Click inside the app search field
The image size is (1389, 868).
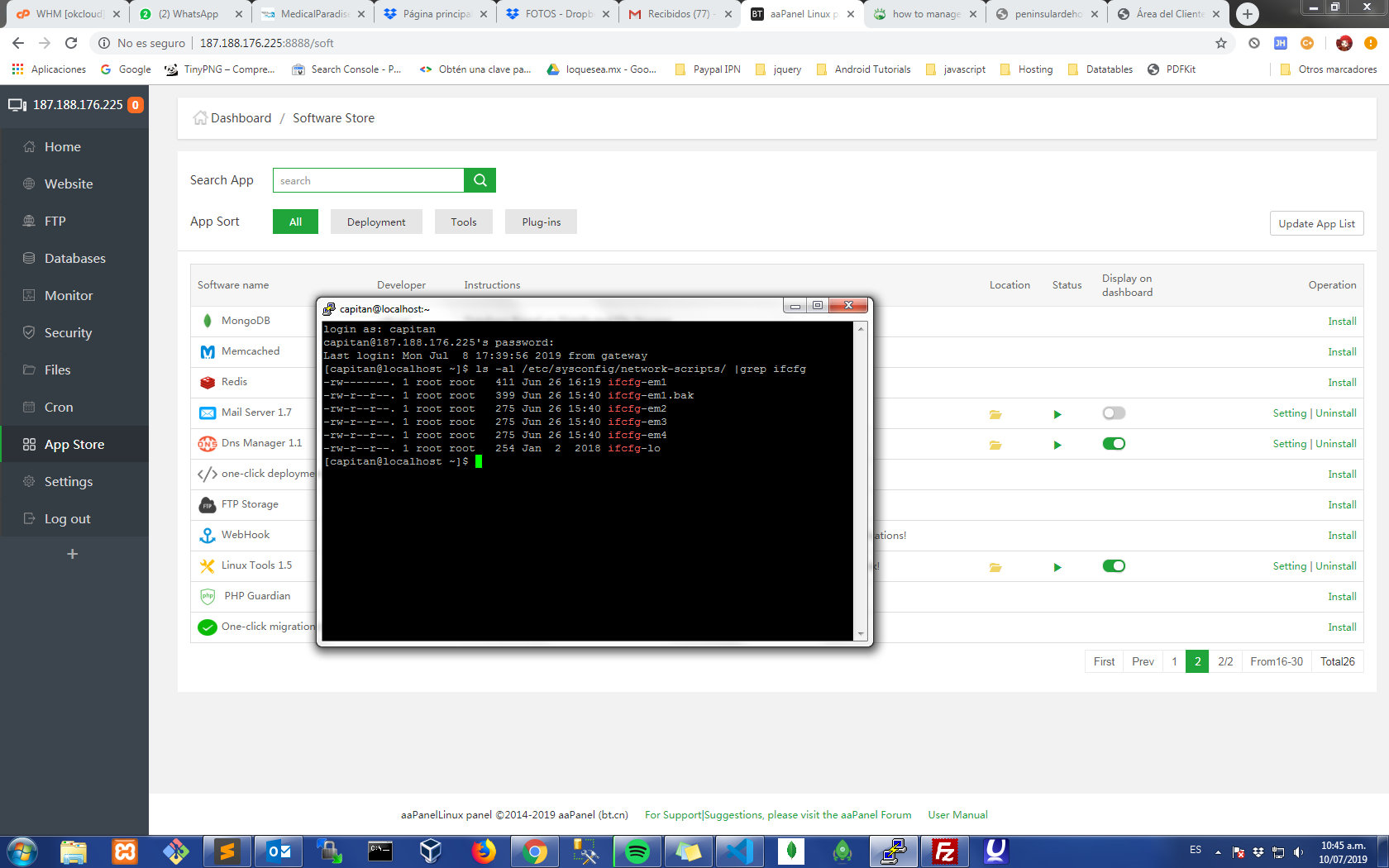click(x=368, y=180)
